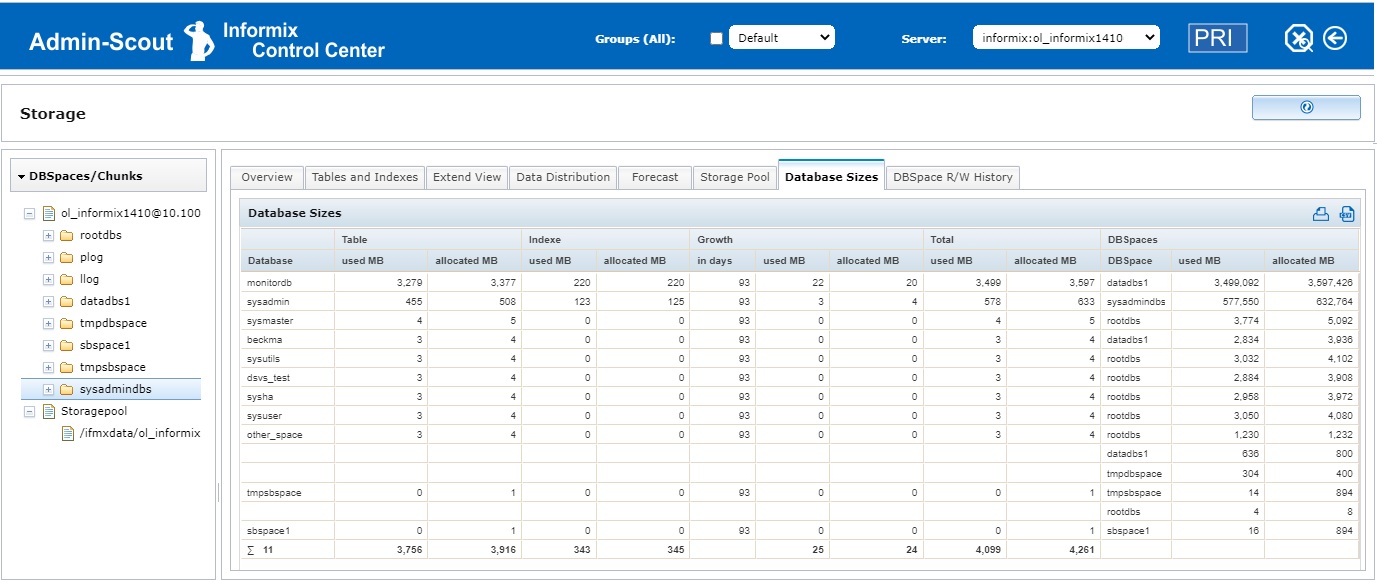Image resolution: width=1377 pixels, height=583 pixels.
Task: Select the tmpdbspace folder icon
Action: coord(67,323)
